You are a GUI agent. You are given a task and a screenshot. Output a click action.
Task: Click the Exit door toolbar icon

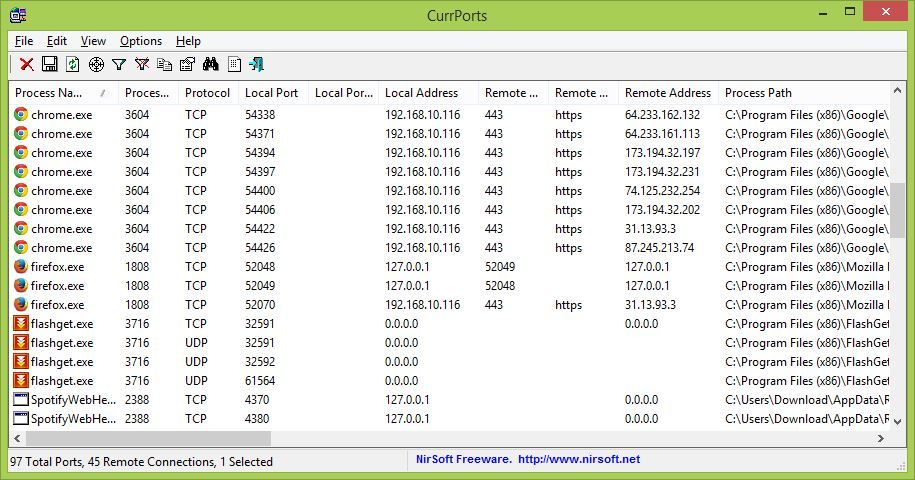tap(256, 64)
